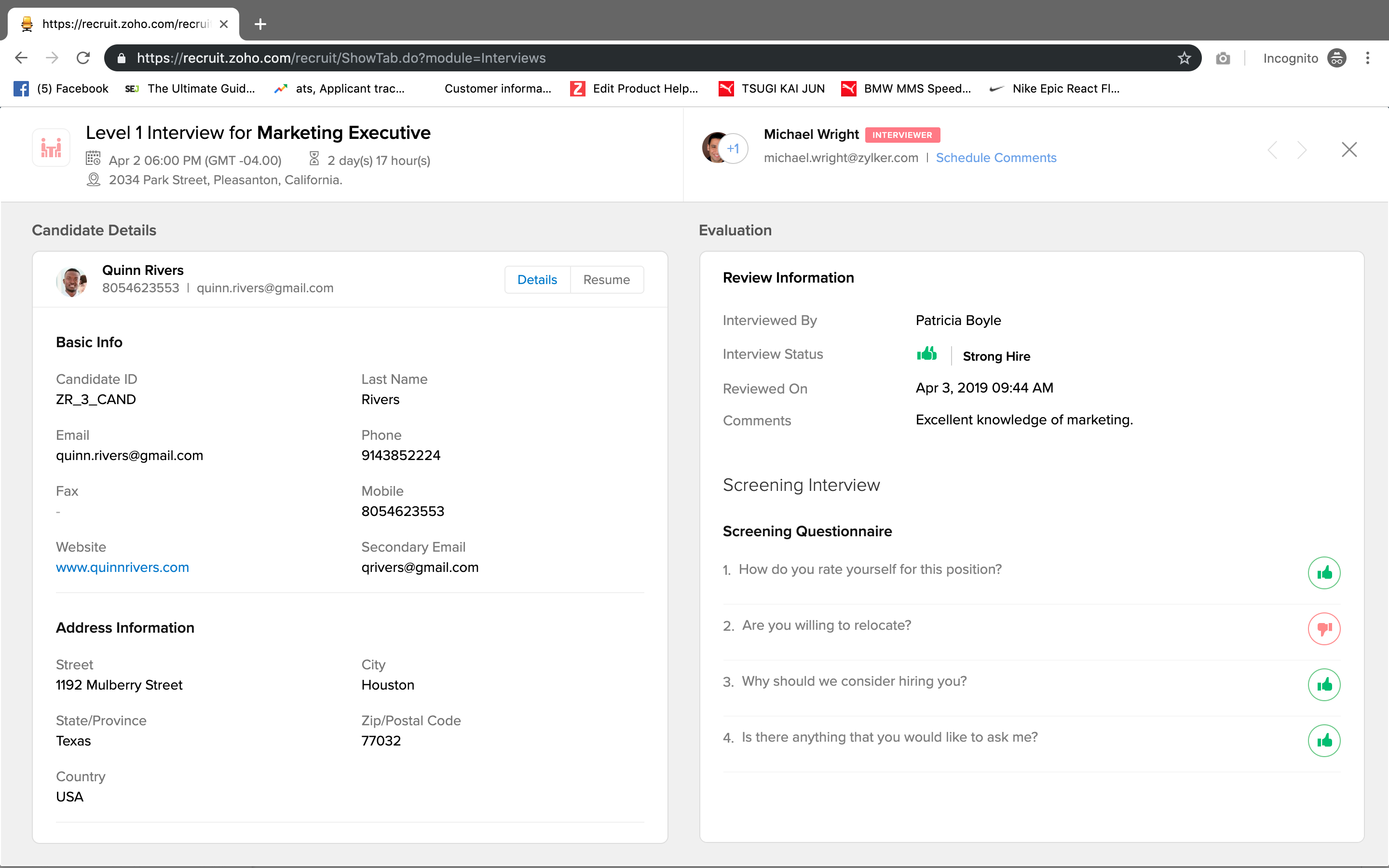Go to previous interview record arrow
Viewport: 1389px width, 868px height.
(1272, 150)
